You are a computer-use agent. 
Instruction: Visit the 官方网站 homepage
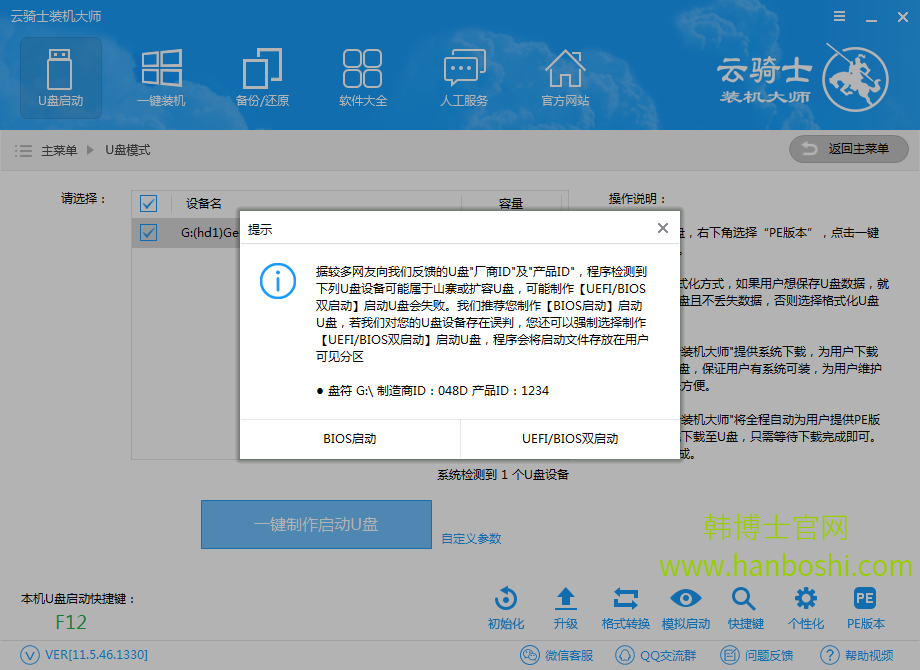(565, 78)
